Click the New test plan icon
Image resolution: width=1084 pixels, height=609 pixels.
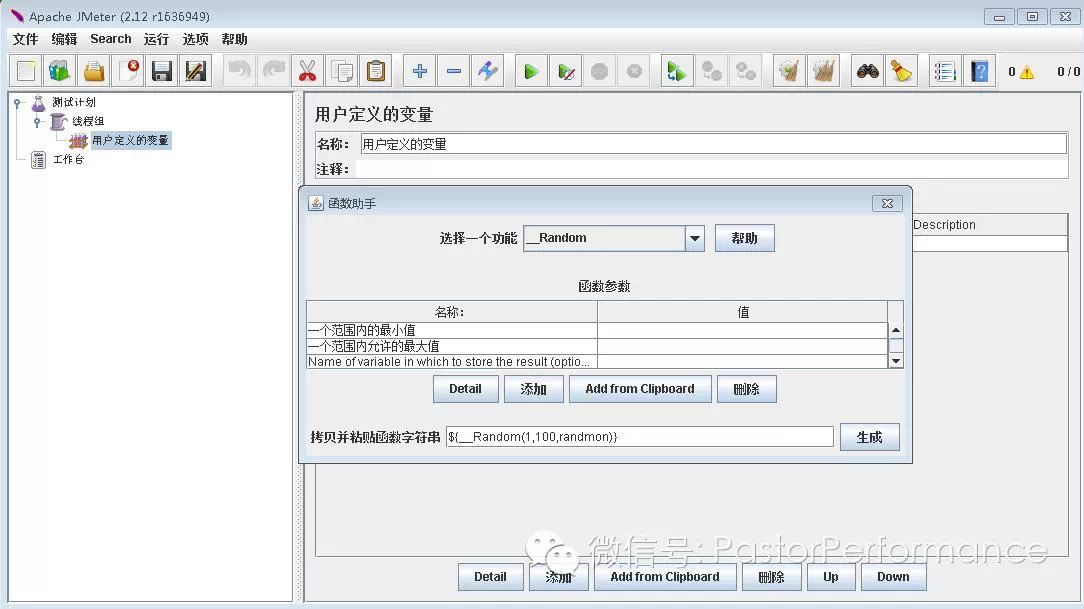pyautogui.click(x=26, y=71)
